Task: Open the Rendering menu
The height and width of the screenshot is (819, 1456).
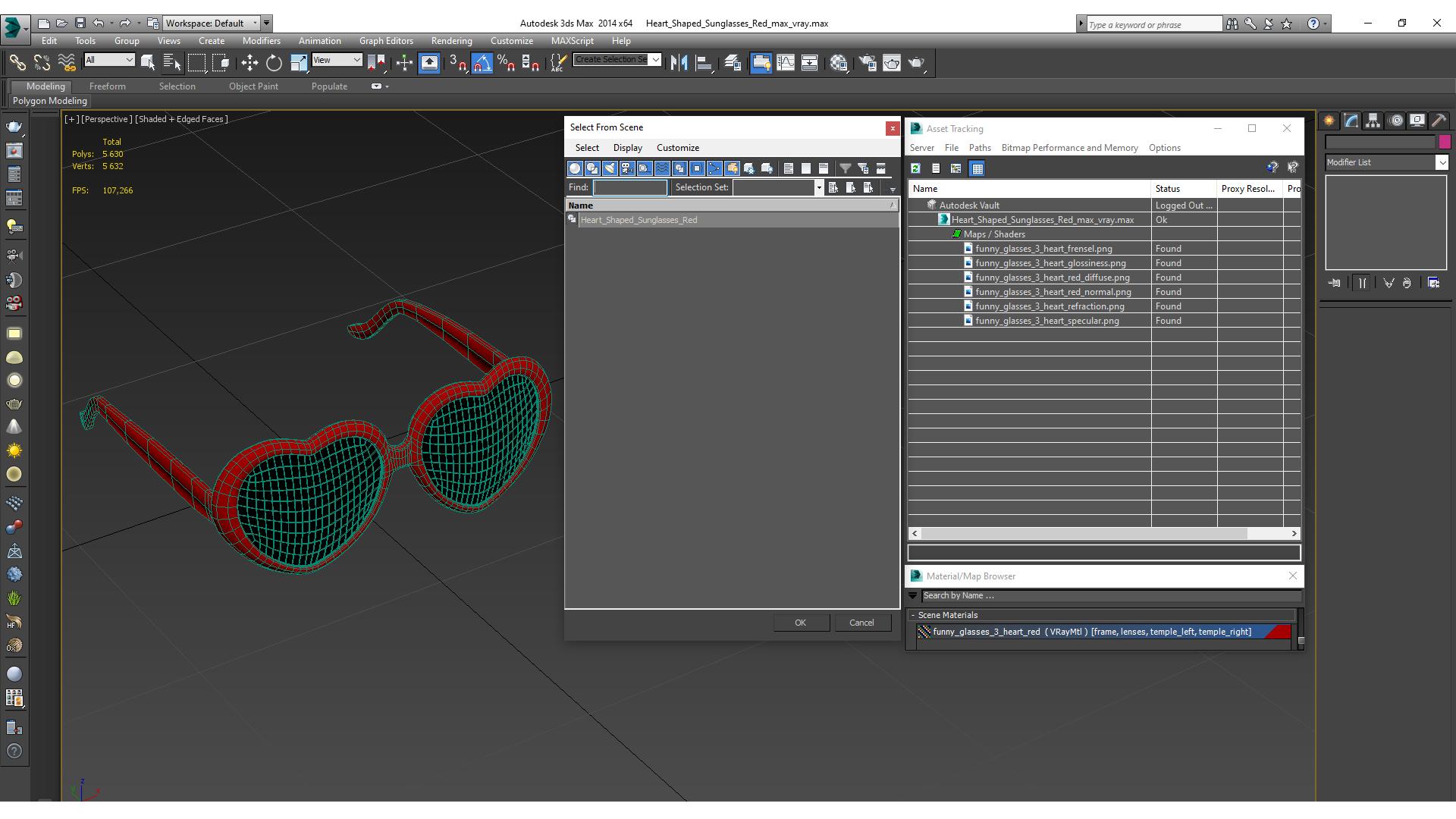Action: click(x=451, y=41)
